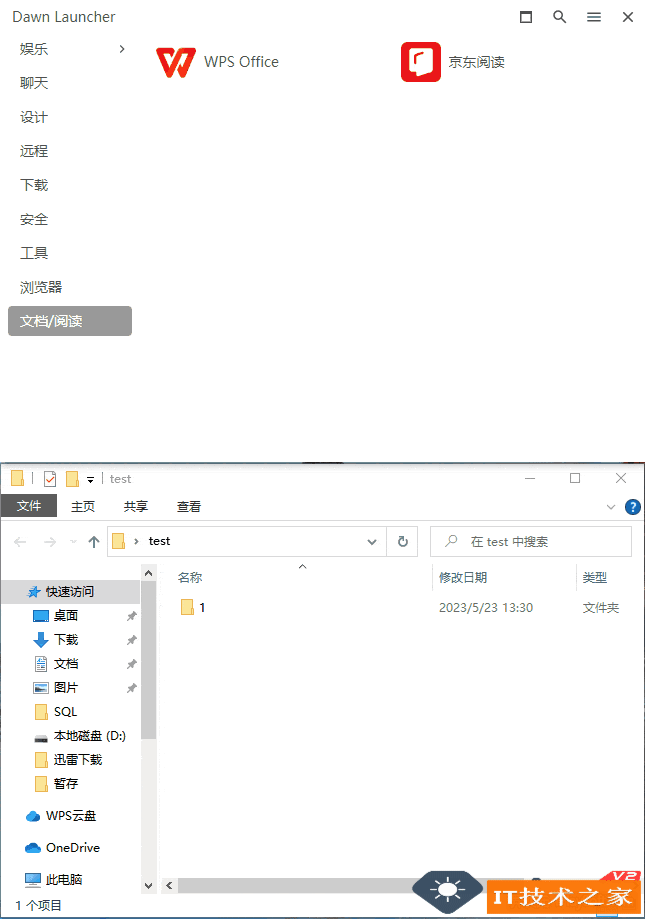The height and width of the screenshot is (919, 645).
Task: Click navigation pane scroll up arrow
Action: (x=149, y=573)
